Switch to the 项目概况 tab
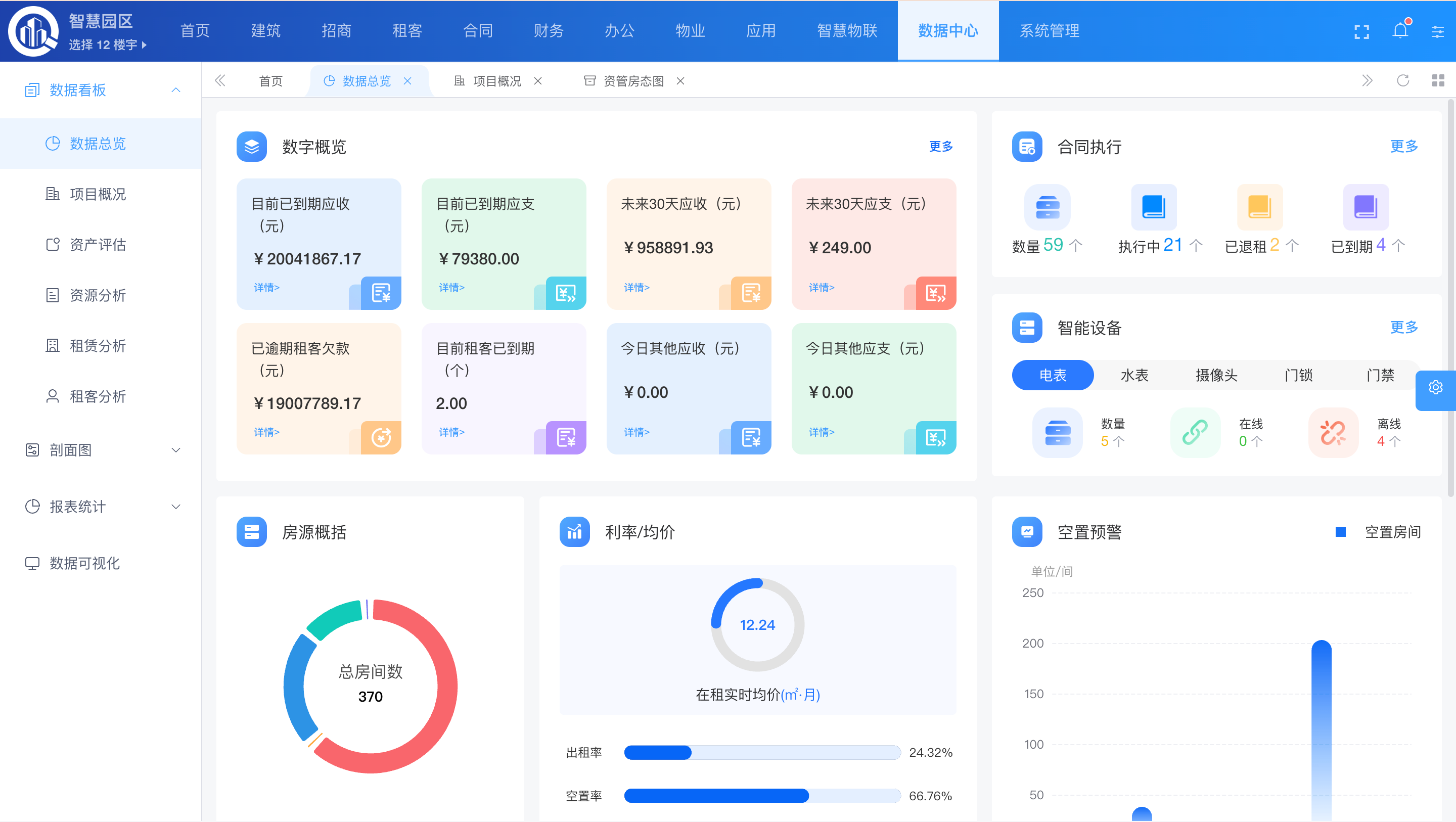This screenshot has height=822, width=1456. [x=496, y=81]
